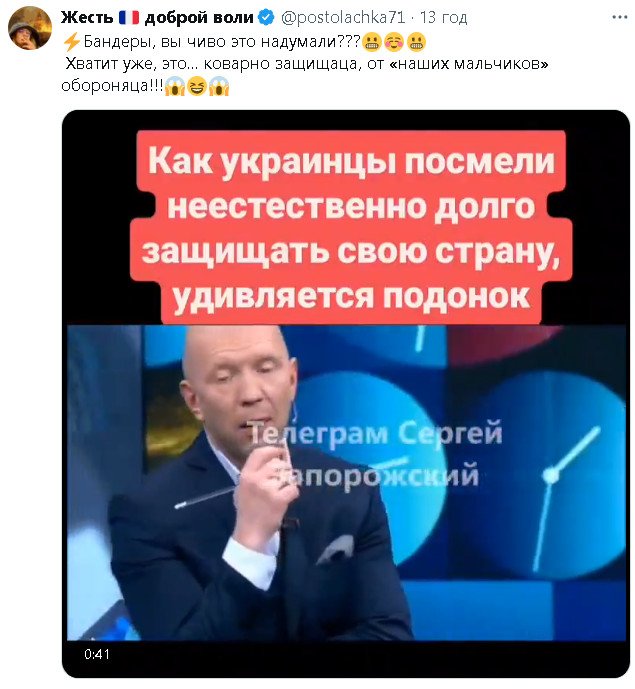This screenshot has height=689, width=635.
Task: Click the lightning bolt emoji starting the tweet
Action: point(72,42)
